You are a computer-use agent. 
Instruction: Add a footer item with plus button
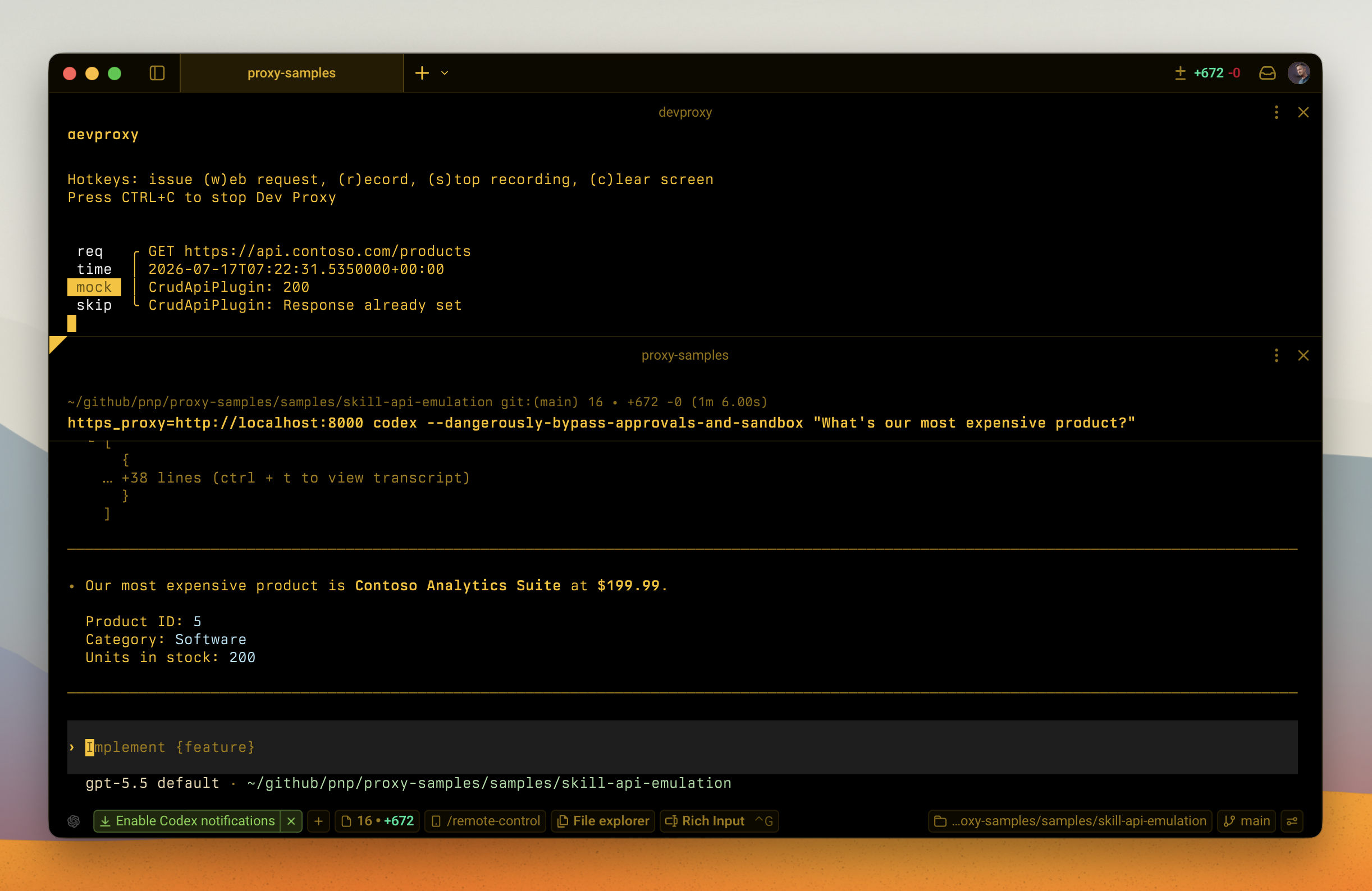click(x=318, y=821)
